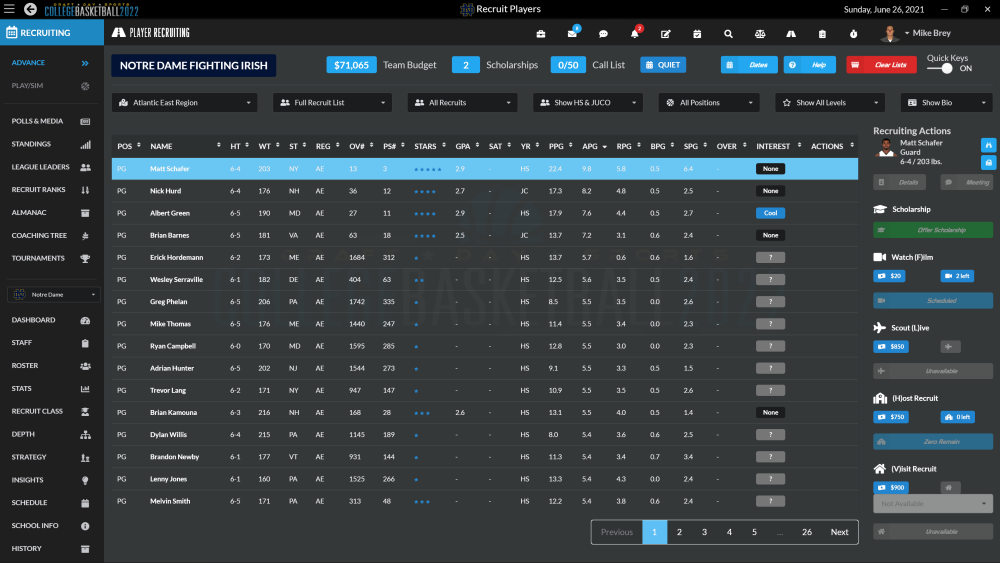The height and width of the screenshot is (563, 1000).
Task: Open the search magnifying glass icon
Action: pos(728,34)
